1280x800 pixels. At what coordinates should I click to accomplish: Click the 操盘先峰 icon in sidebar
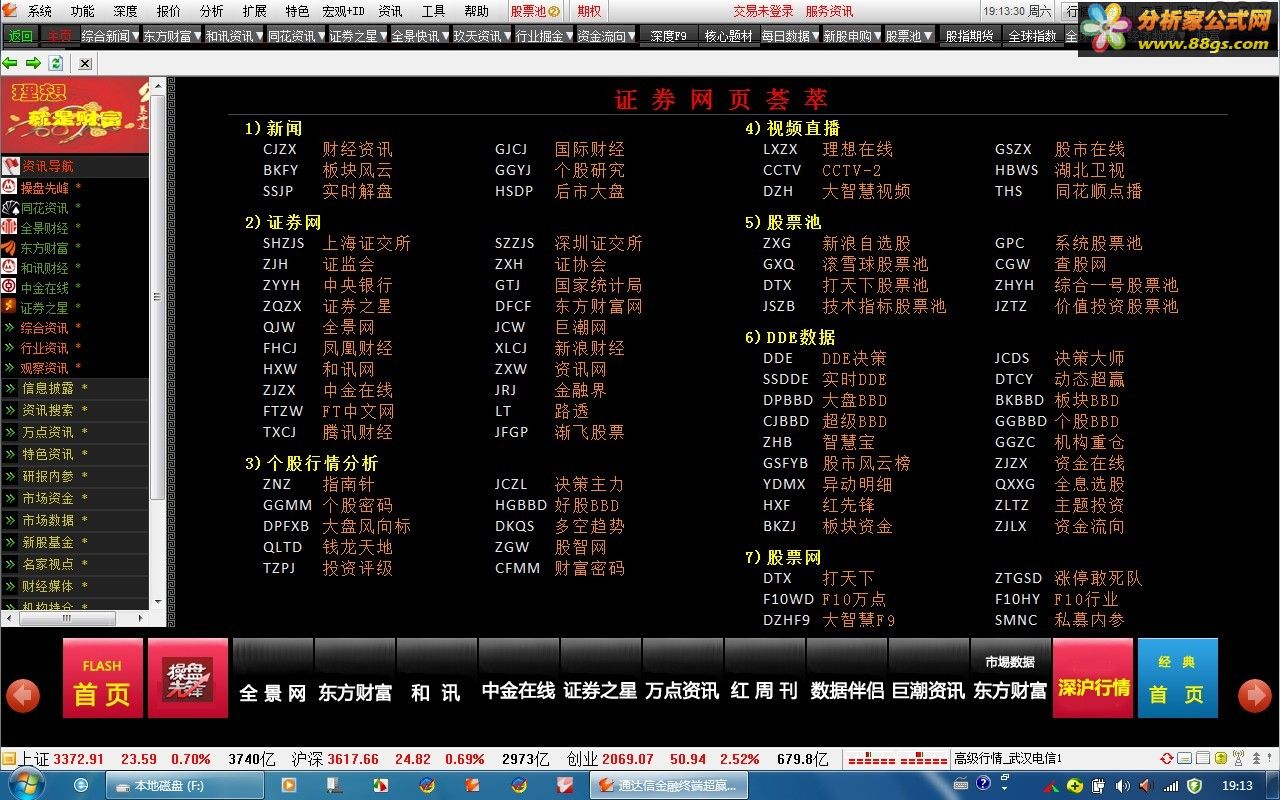tap(10, 187)
